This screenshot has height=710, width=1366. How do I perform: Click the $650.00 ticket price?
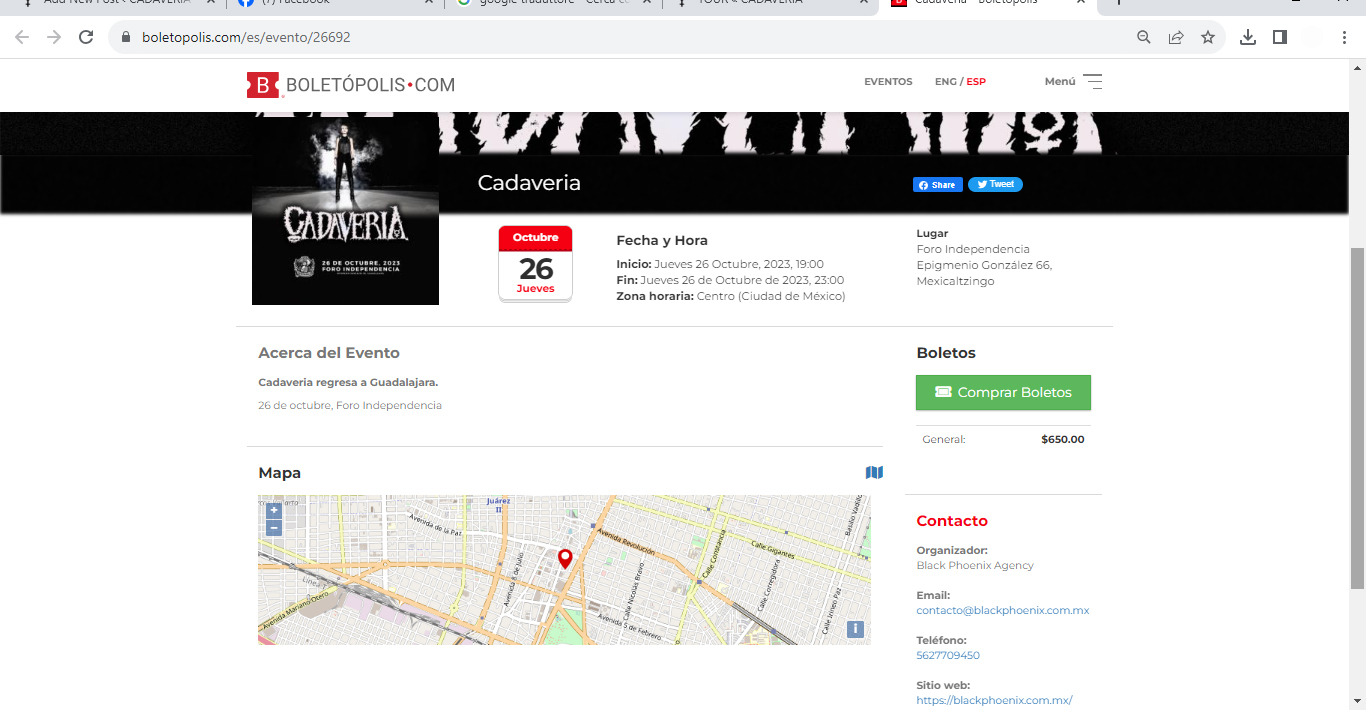pos(1063,439)
